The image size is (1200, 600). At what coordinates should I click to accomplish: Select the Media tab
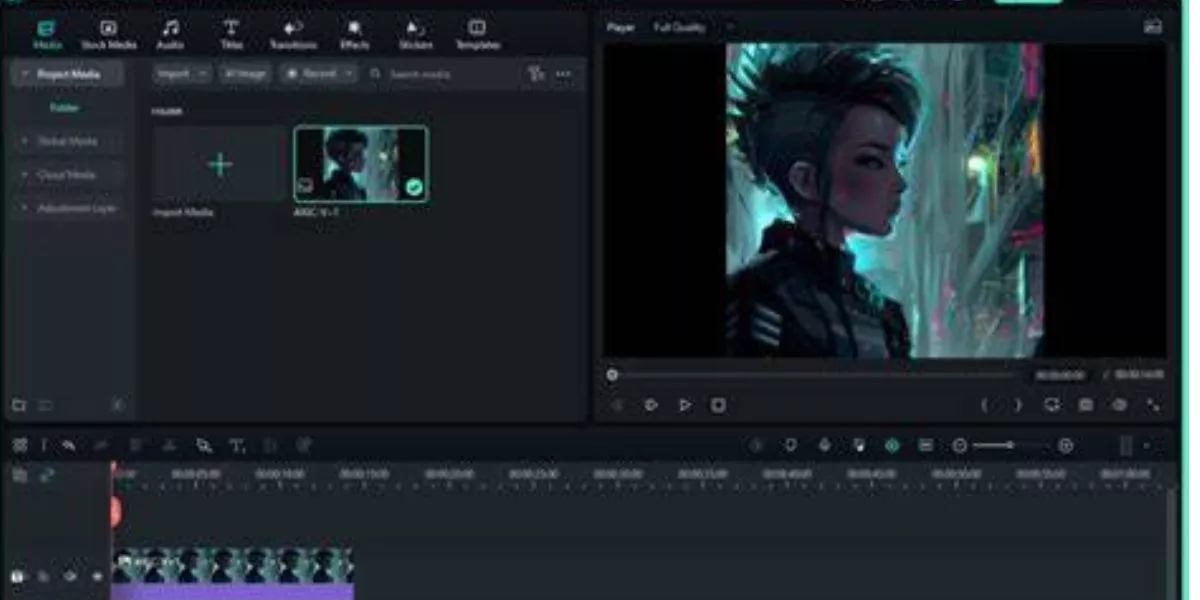click(x=46, y=34)
